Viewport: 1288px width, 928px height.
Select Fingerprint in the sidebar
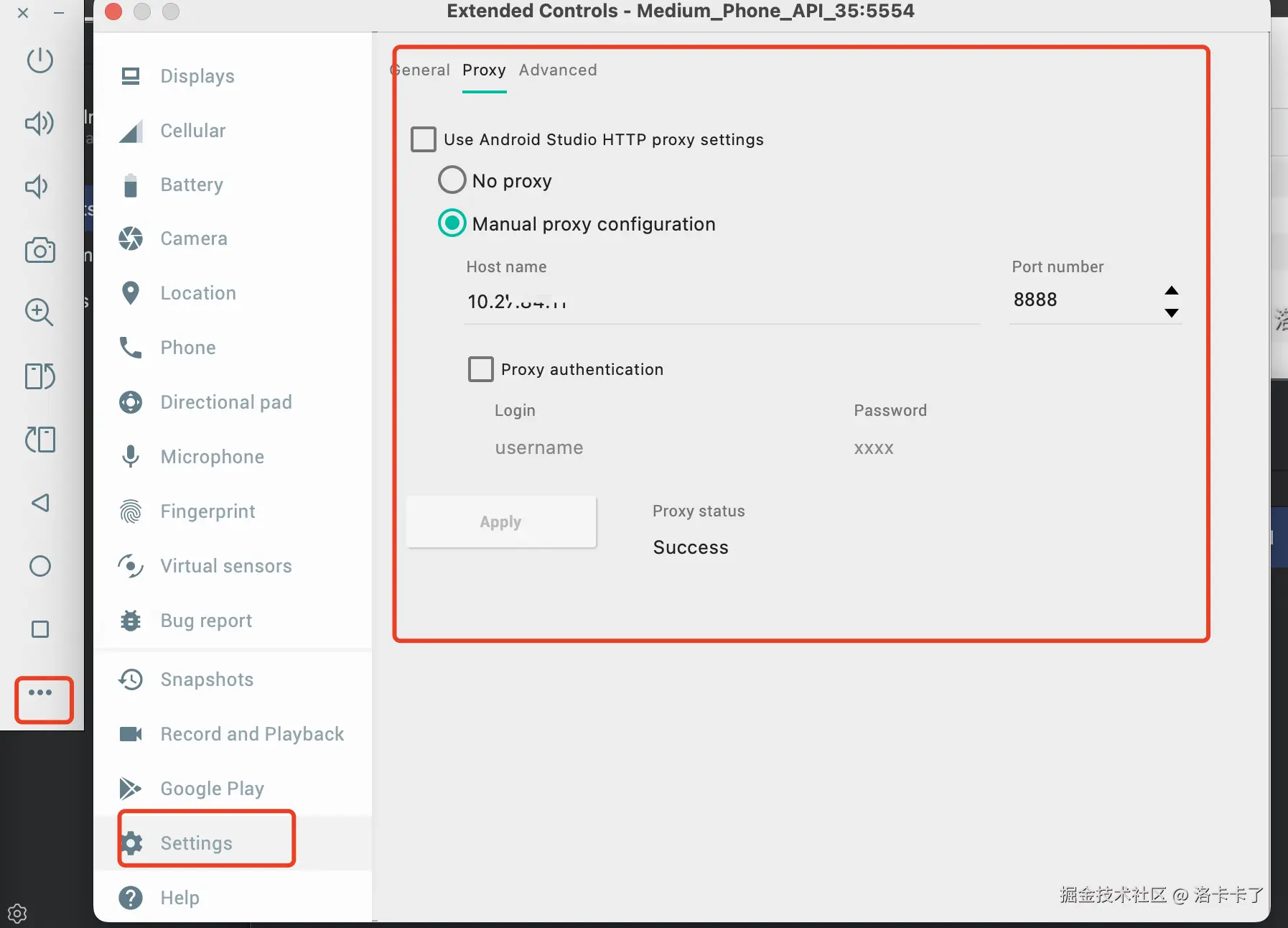[x=233, y=511]
